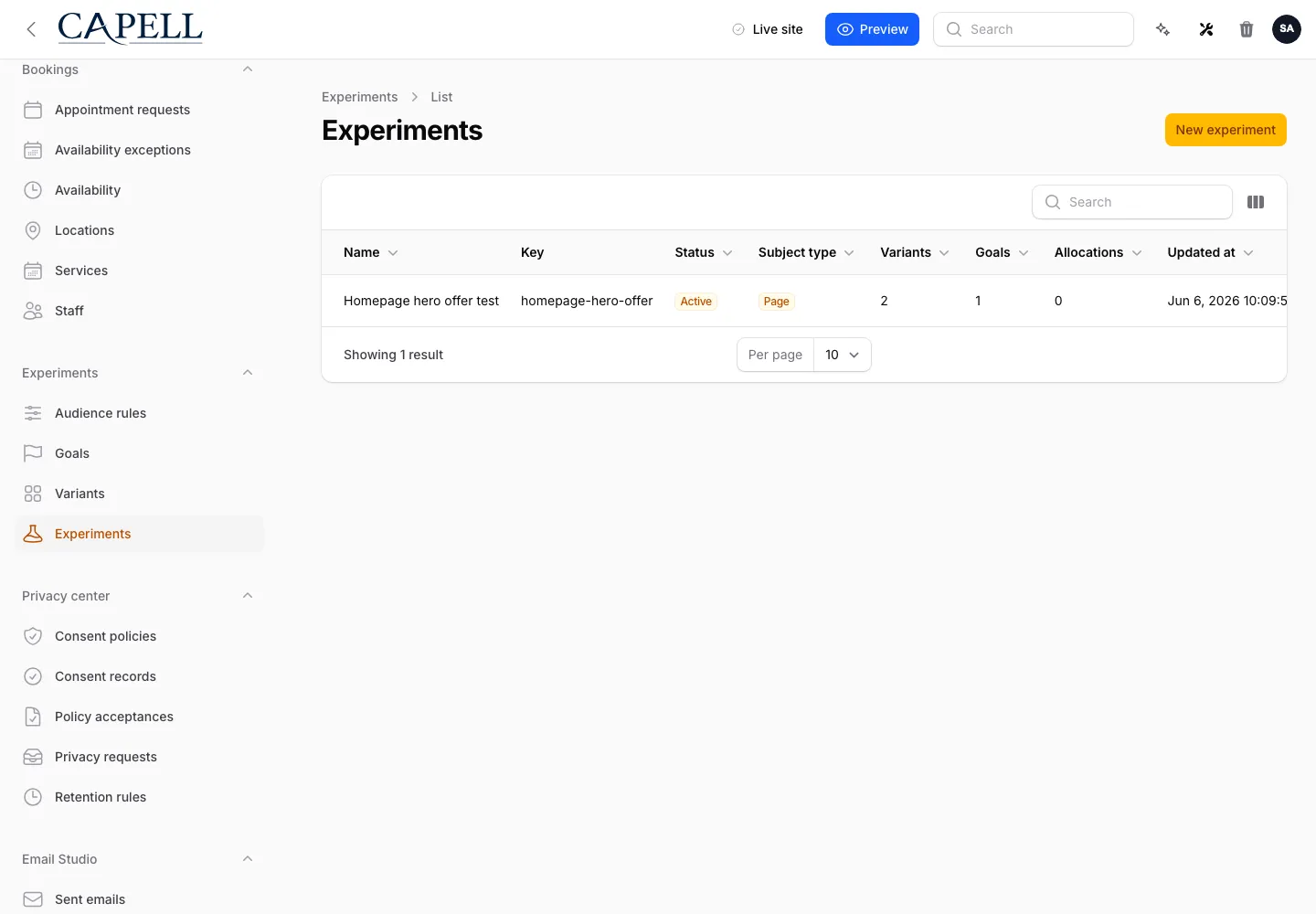Click the Appointment requests calendar icon
The height and width of the screenshot is (914, 1316).
[x=33, y=110]
